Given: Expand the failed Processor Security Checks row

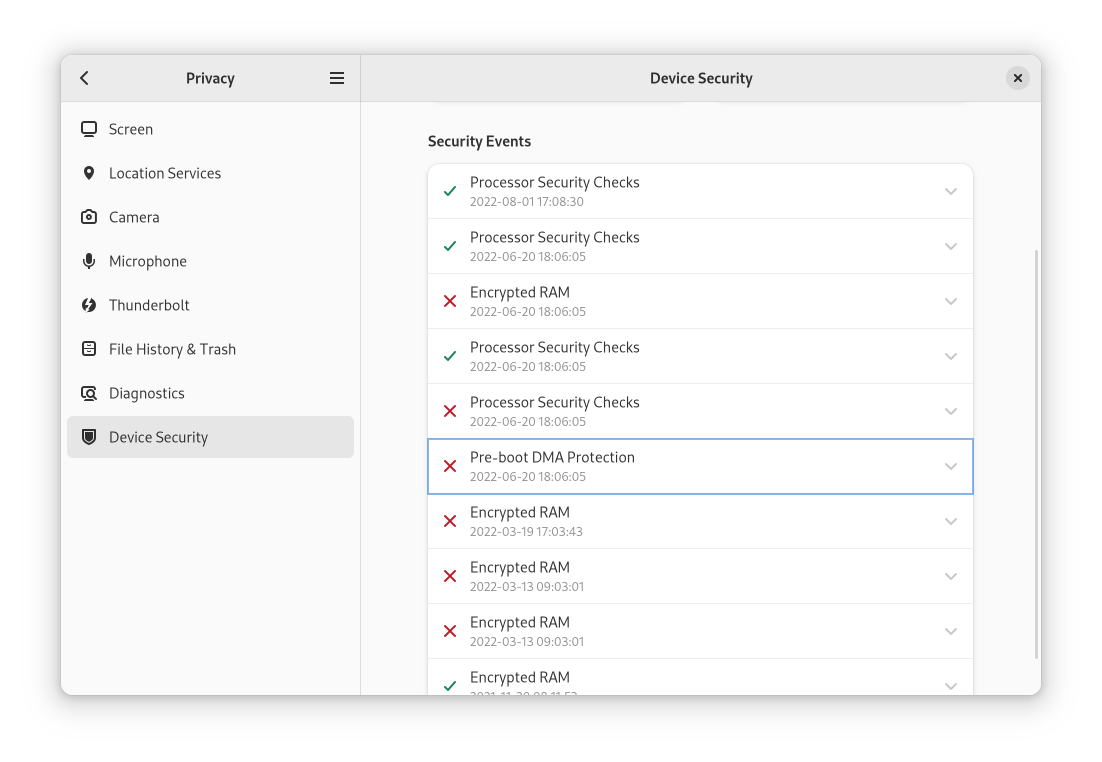Looking at the screenshot, I should pyautogui.click(x=950, y=411).
